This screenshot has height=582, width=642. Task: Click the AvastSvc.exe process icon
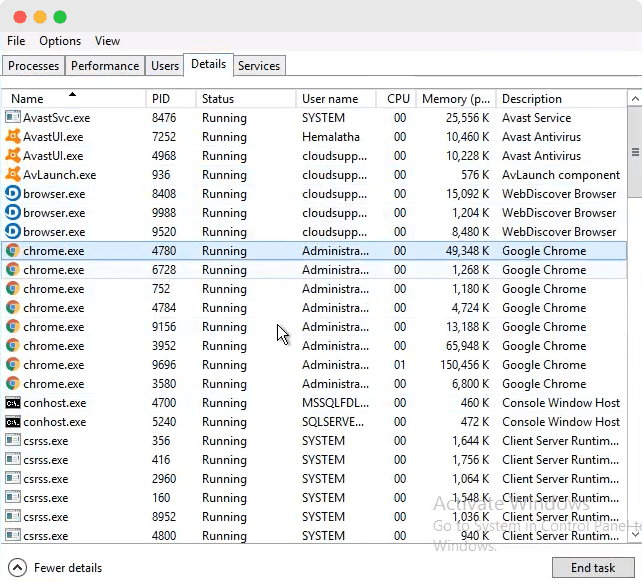pyautogui.click(x=13, y=118)
